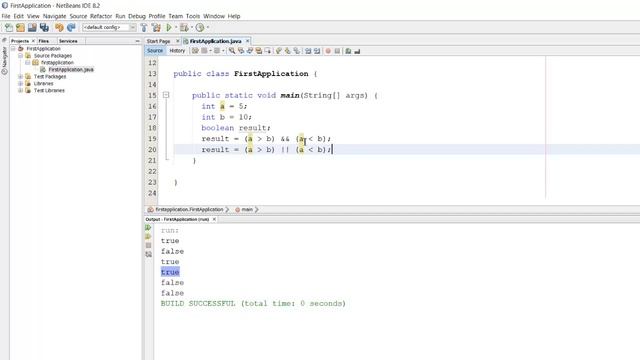Open the Navigator side panel tab

coord(4,60)
